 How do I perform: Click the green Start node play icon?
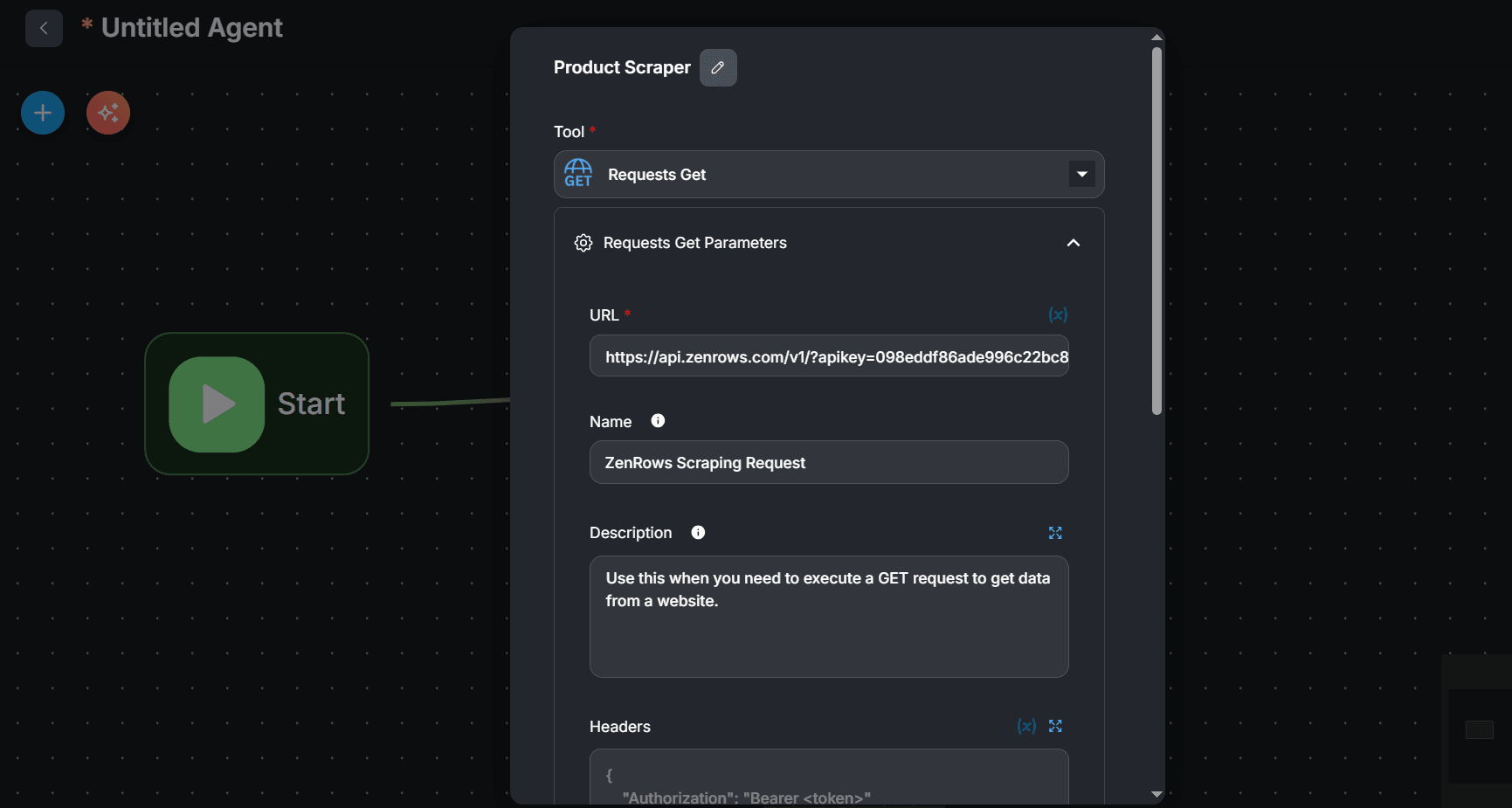pos(217,404)
